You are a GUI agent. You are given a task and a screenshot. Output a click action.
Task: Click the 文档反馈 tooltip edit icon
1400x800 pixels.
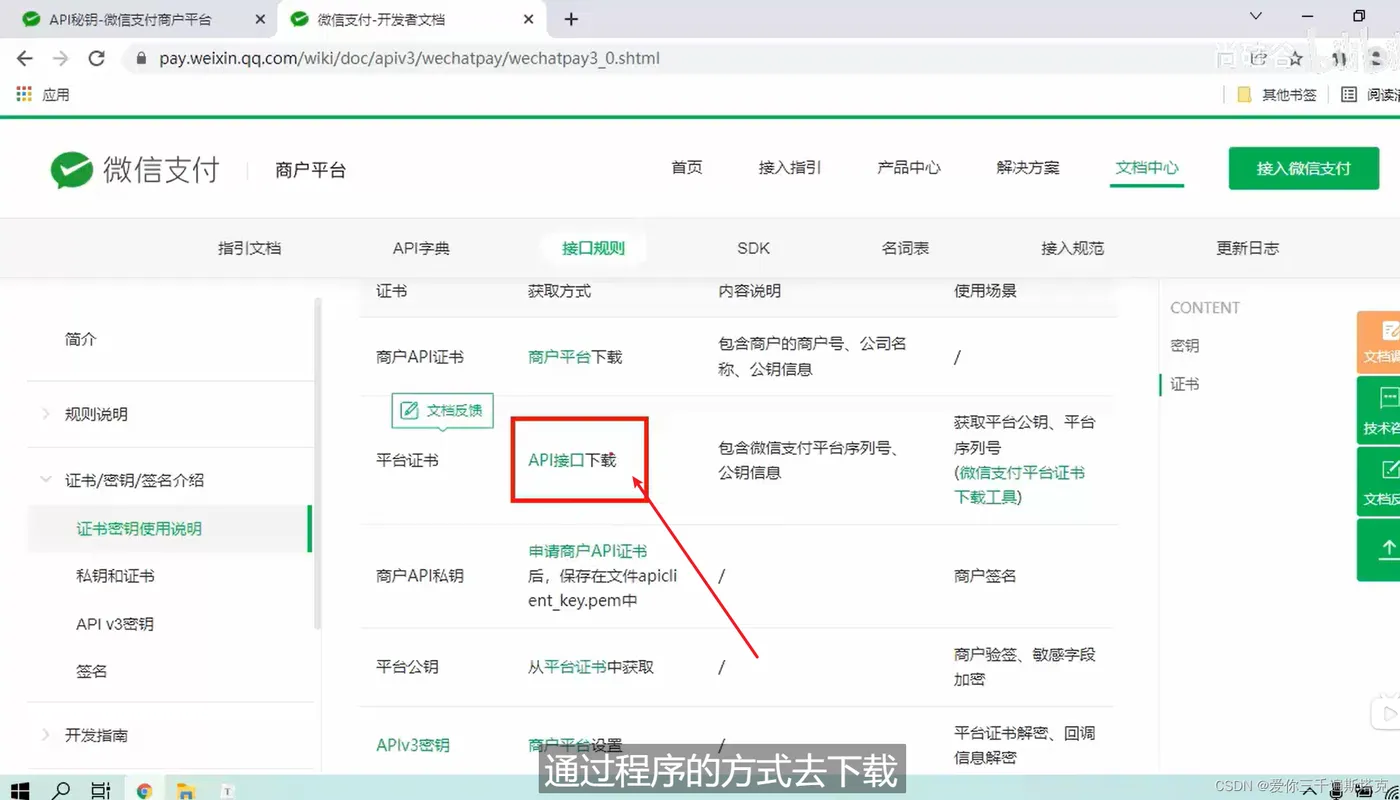409,410
